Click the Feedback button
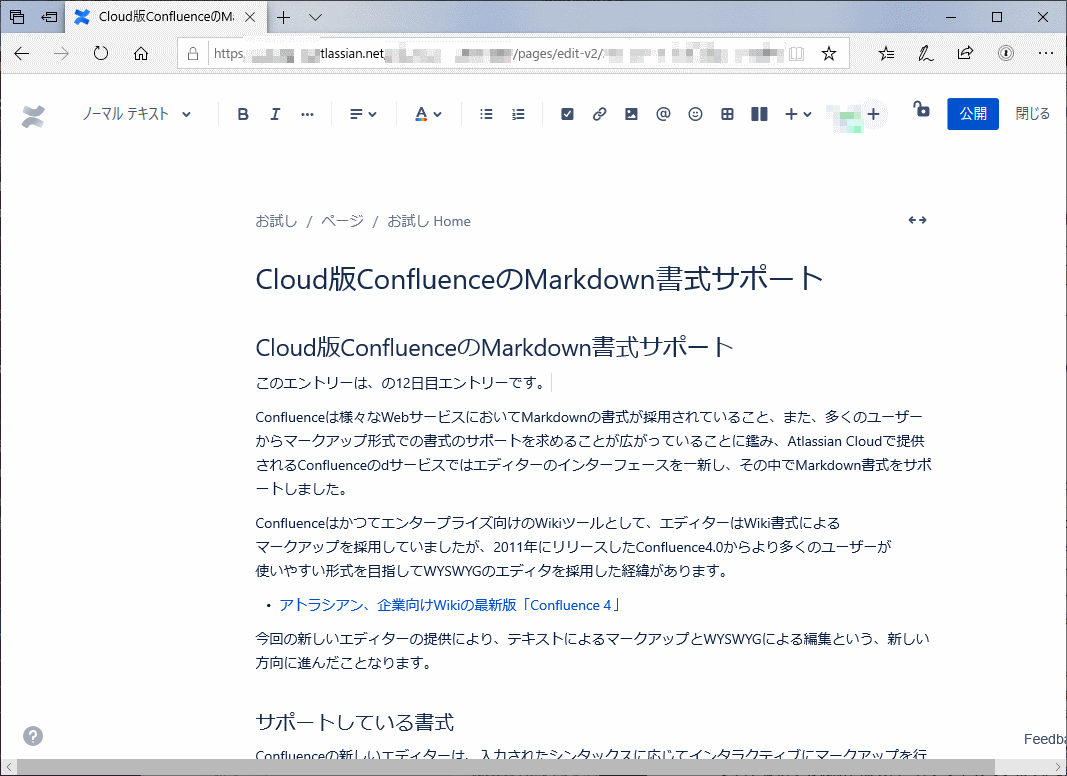1067x776 pixels. click(x=1045, y=739)
